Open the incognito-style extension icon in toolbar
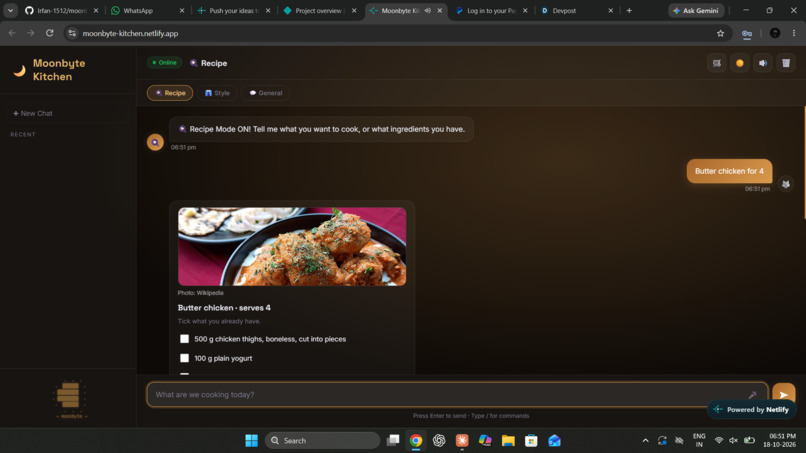 [747, 33]
